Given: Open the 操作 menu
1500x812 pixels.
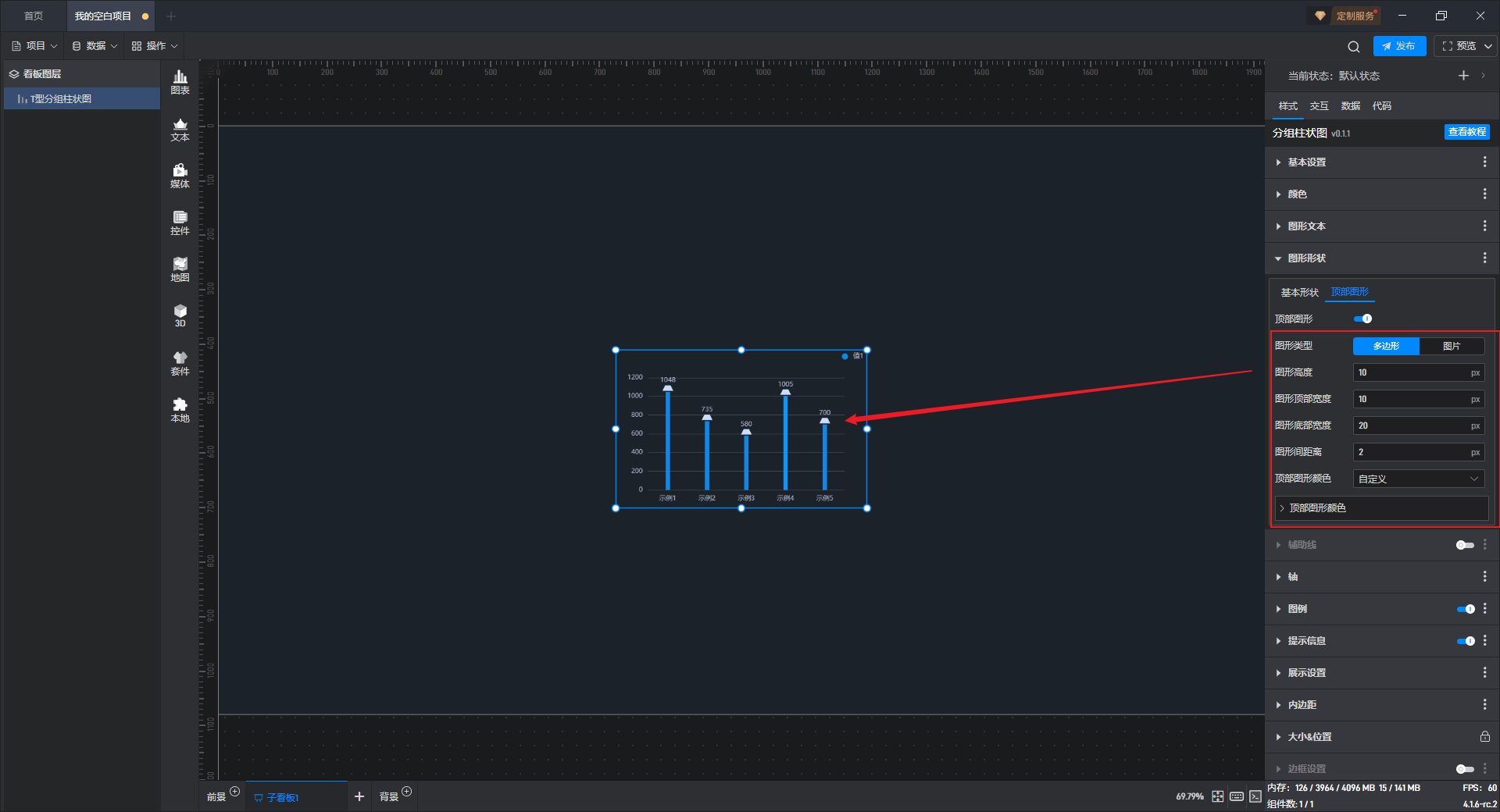Looking at the screenshot, I should click(x=155, y=46).
